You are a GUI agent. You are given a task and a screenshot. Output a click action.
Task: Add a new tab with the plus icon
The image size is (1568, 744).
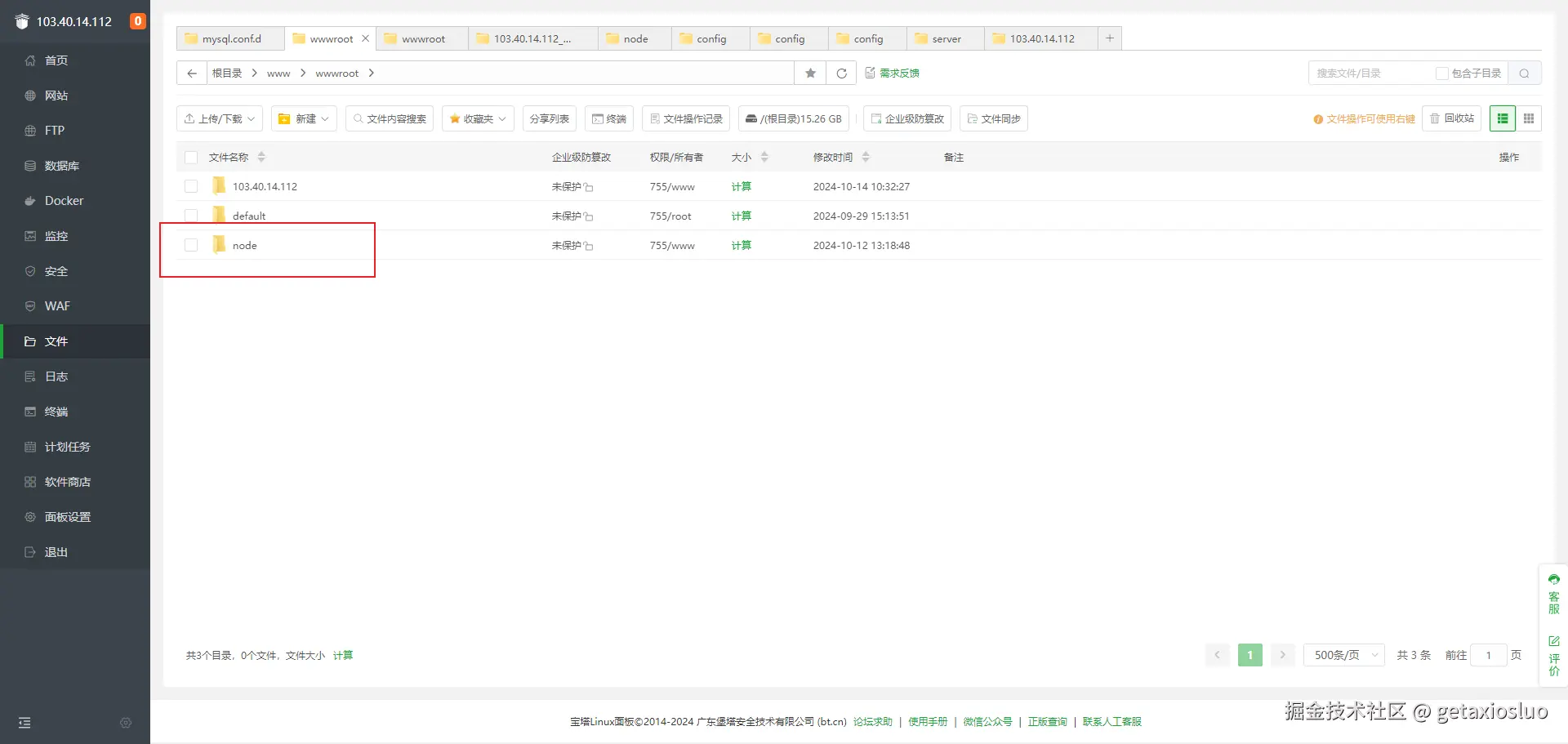click(1110, 38)
